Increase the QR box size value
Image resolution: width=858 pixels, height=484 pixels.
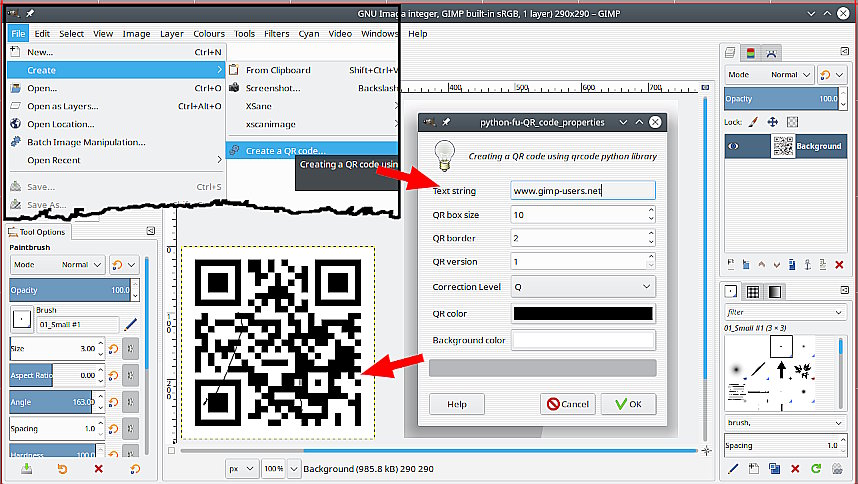[651, 210]
